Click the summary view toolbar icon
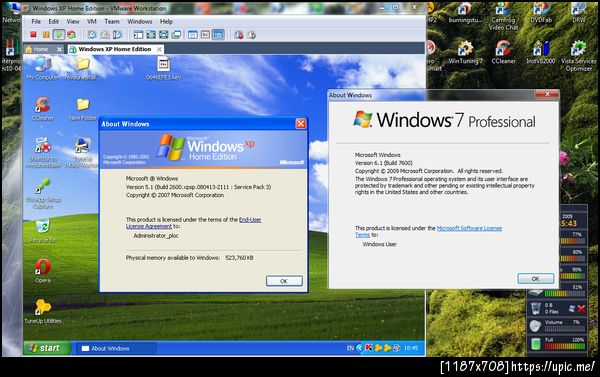Image resolution: width=600 pixels, height=377 pixels. click(x=193, y=35)
